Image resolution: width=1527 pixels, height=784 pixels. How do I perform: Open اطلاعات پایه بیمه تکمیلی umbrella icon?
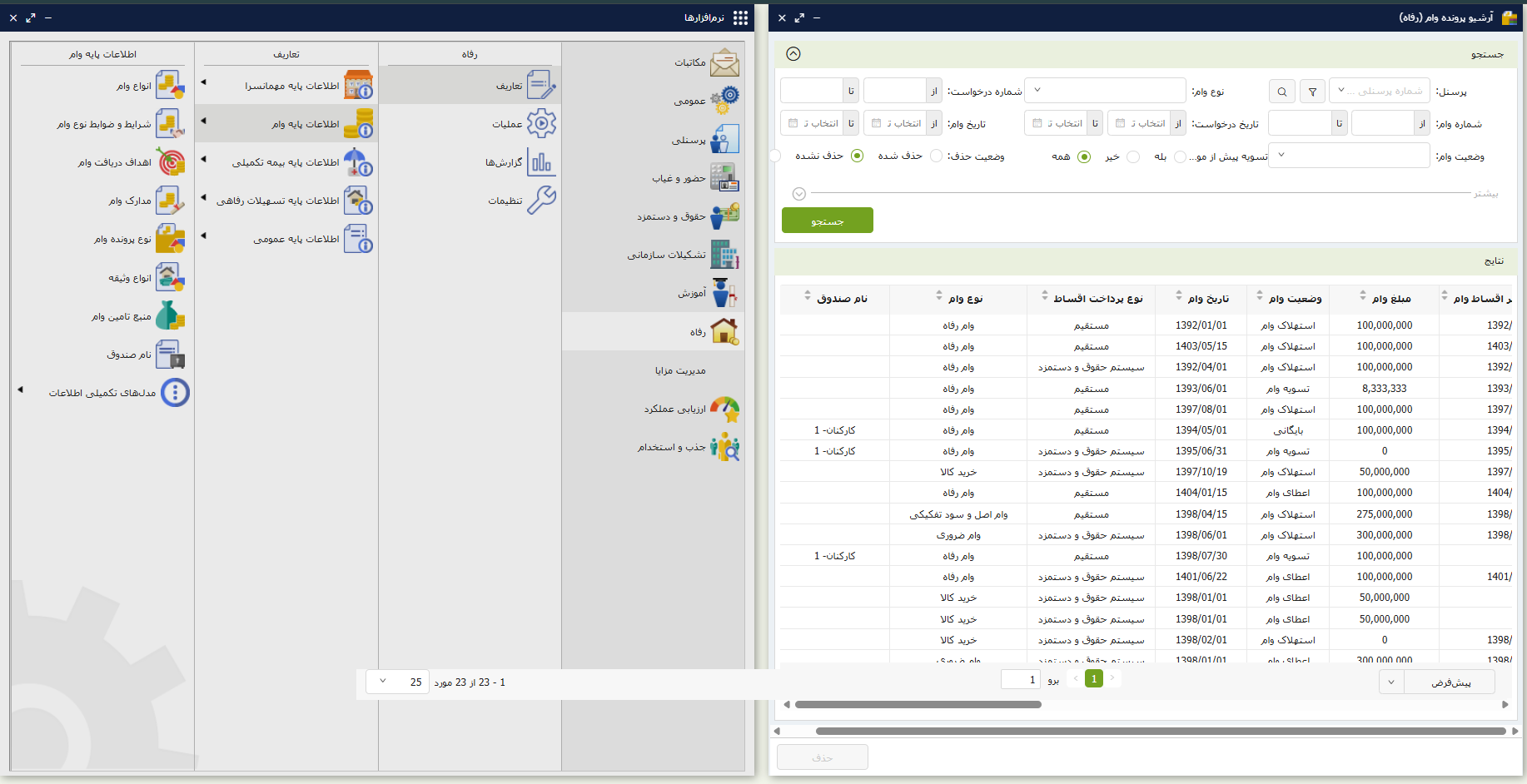click(x=358, y=162)
